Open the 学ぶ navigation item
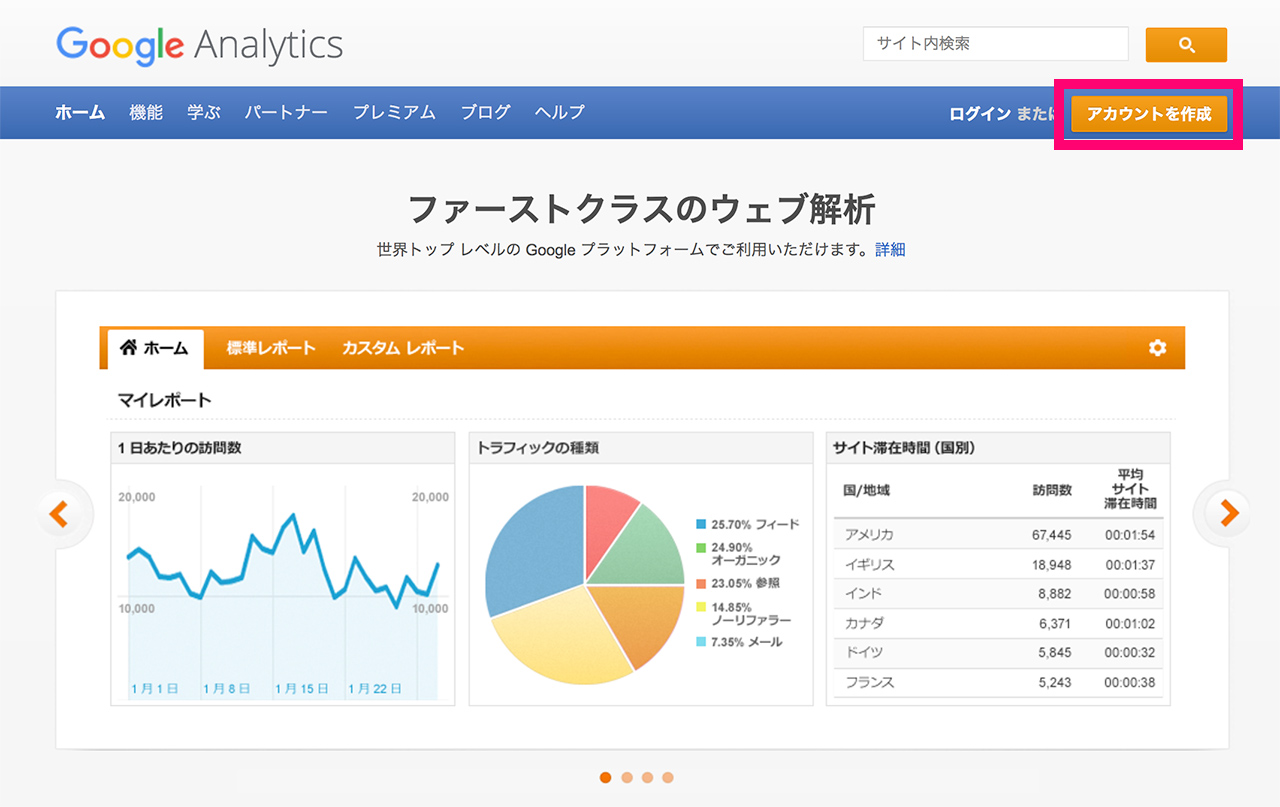 (x=204, y=113)
